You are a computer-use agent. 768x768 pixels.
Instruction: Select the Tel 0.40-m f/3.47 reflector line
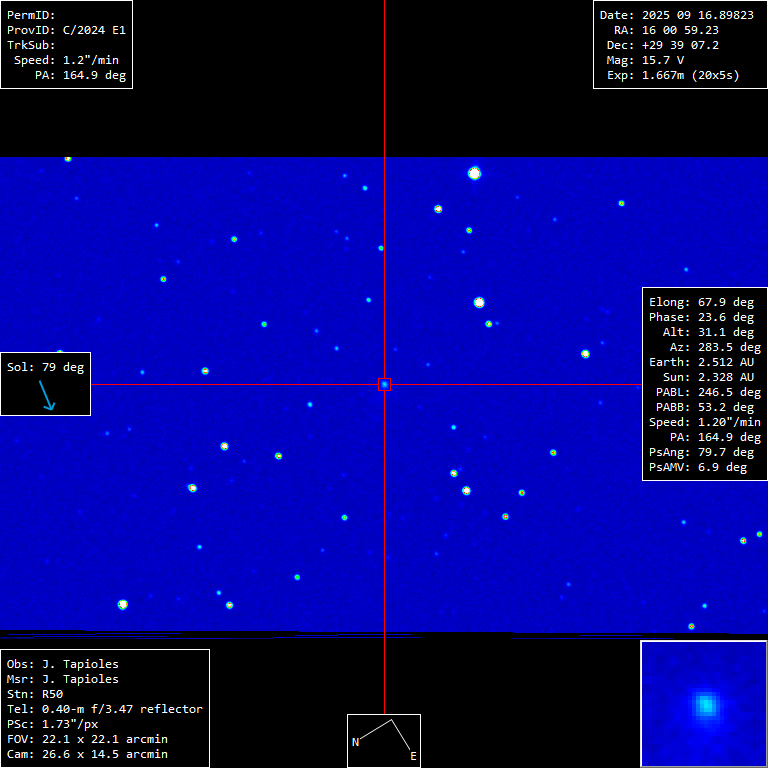(104, 709)
